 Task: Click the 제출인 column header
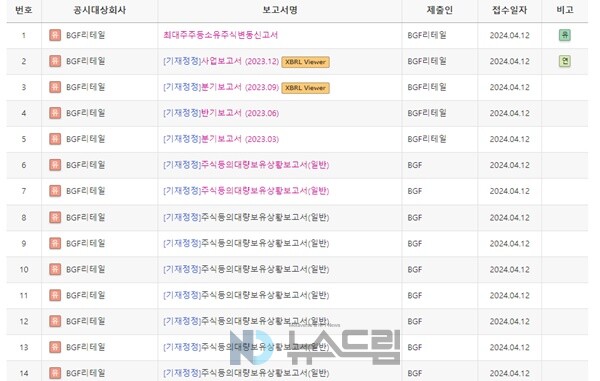tap(440, 10)
